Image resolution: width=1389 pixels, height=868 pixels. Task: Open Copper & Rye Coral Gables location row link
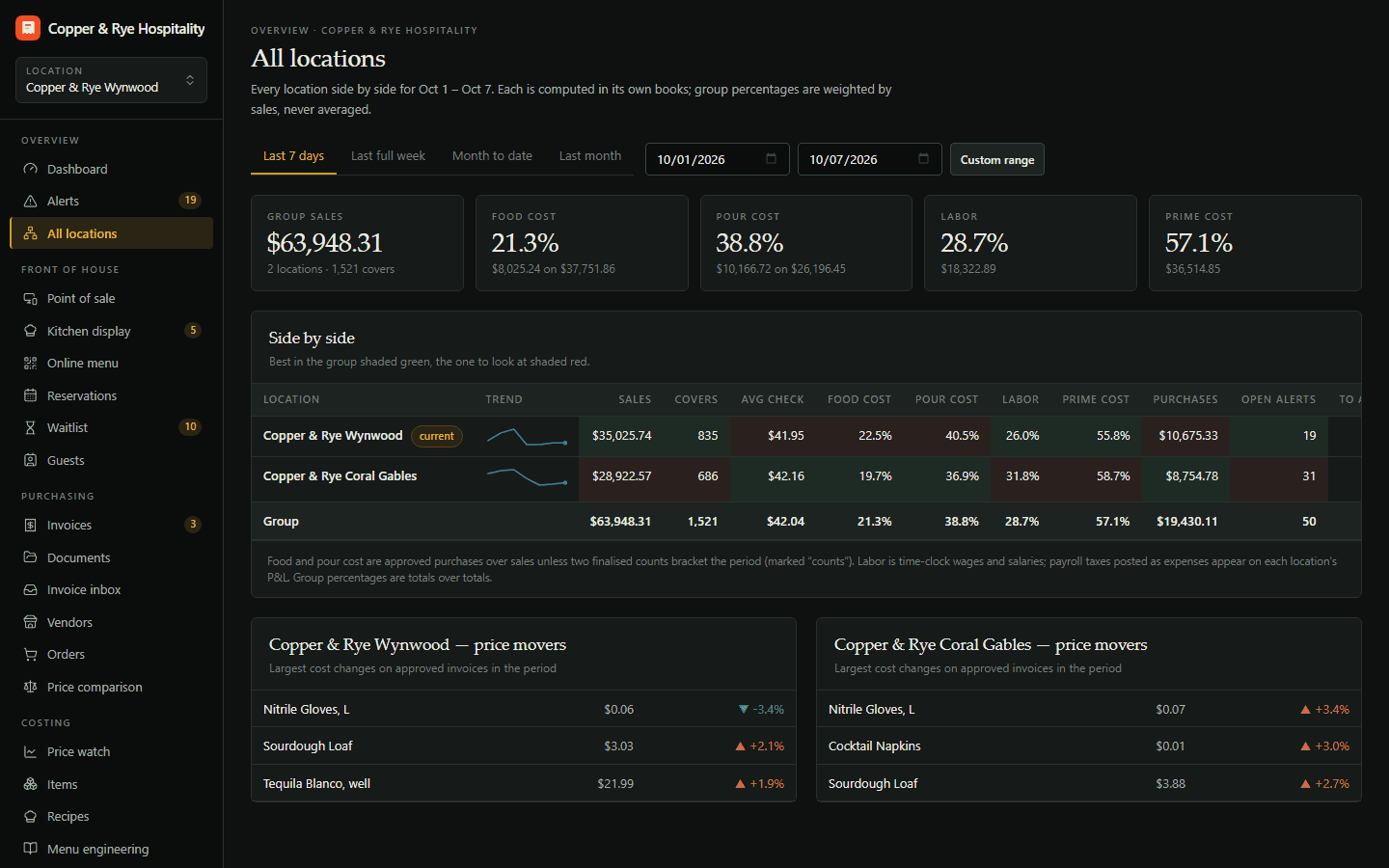(x=340, y=476)
